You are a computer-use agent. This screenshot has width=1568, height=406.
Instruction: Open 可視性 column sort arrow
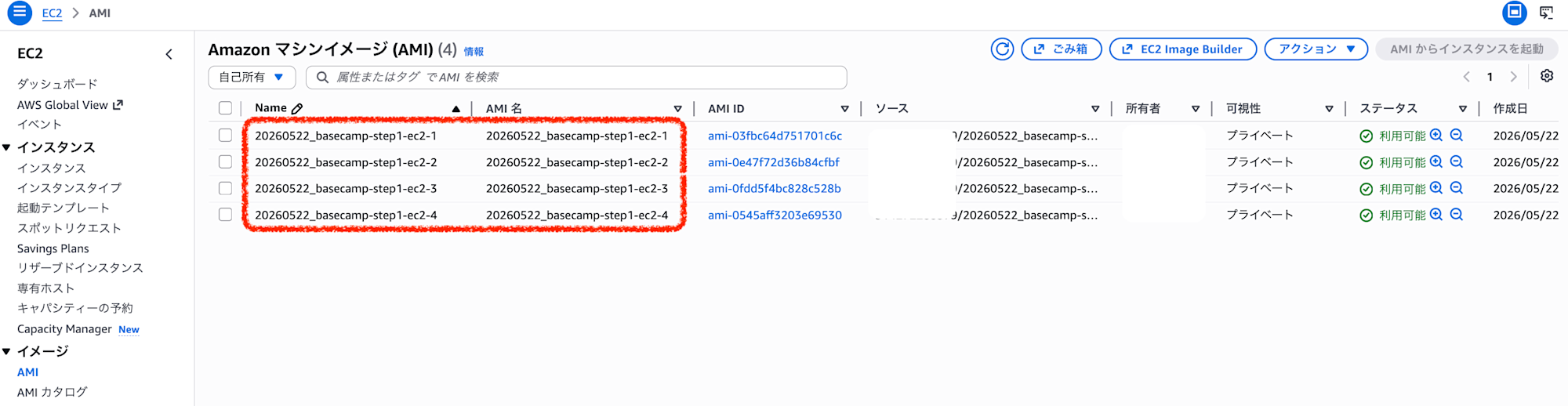pos(1329,109)
